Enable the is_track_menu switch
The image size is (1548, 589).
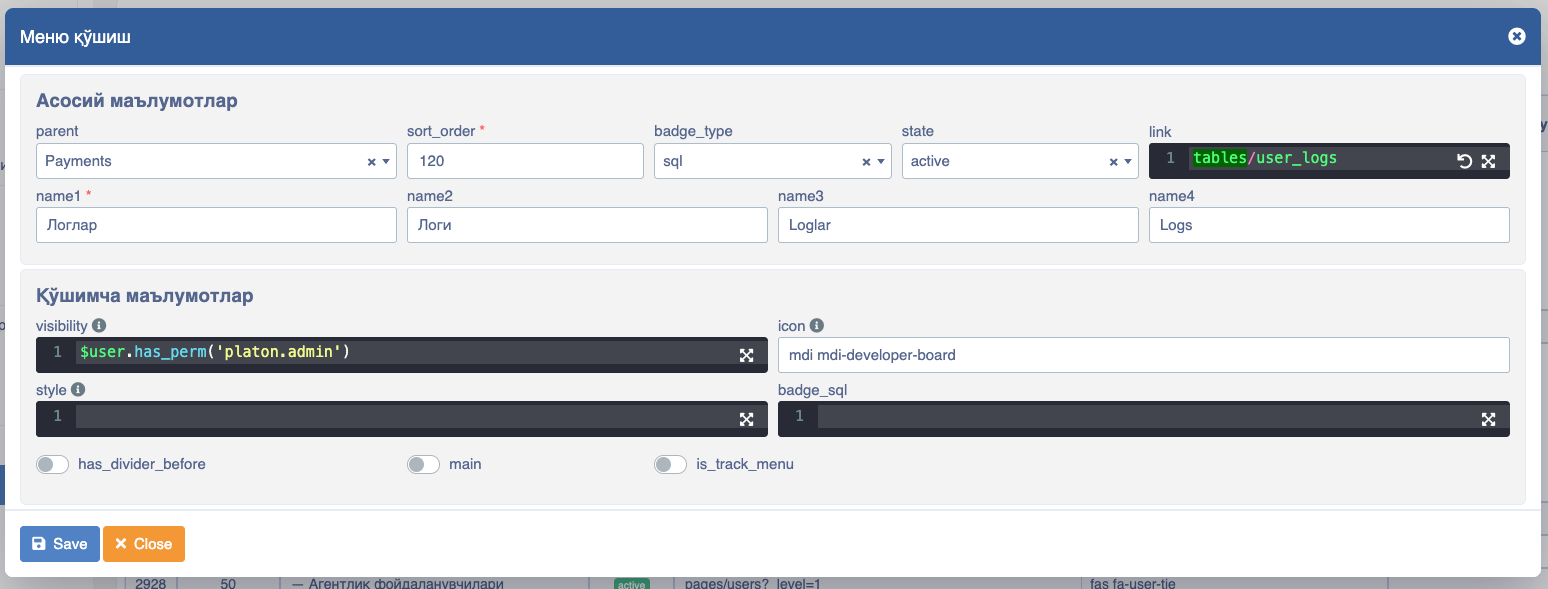point(670,464)
